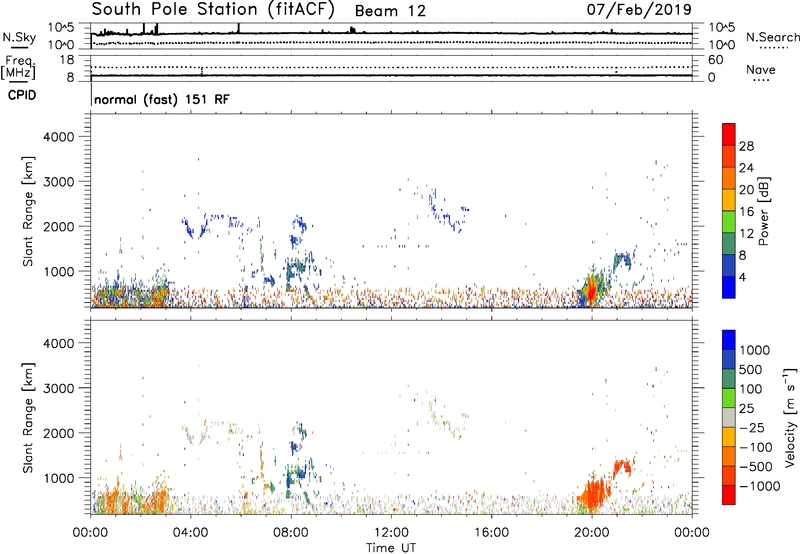Pick the bright blue bottom segment of the Power colorbar
Viewport: 800px width, 554px height.
[x=729, y=287]
